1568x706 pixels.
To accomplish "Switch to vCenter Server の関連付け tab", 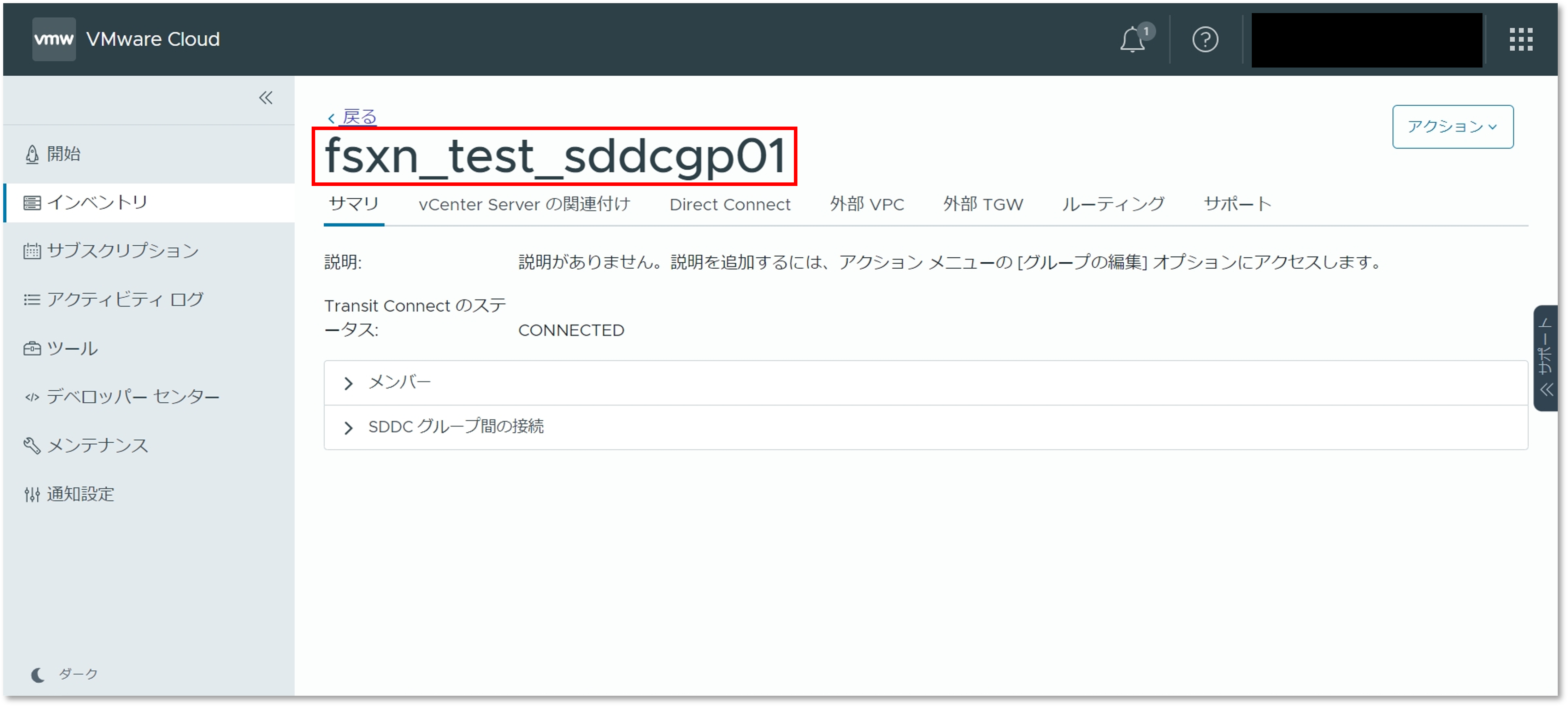I will 524,204.
